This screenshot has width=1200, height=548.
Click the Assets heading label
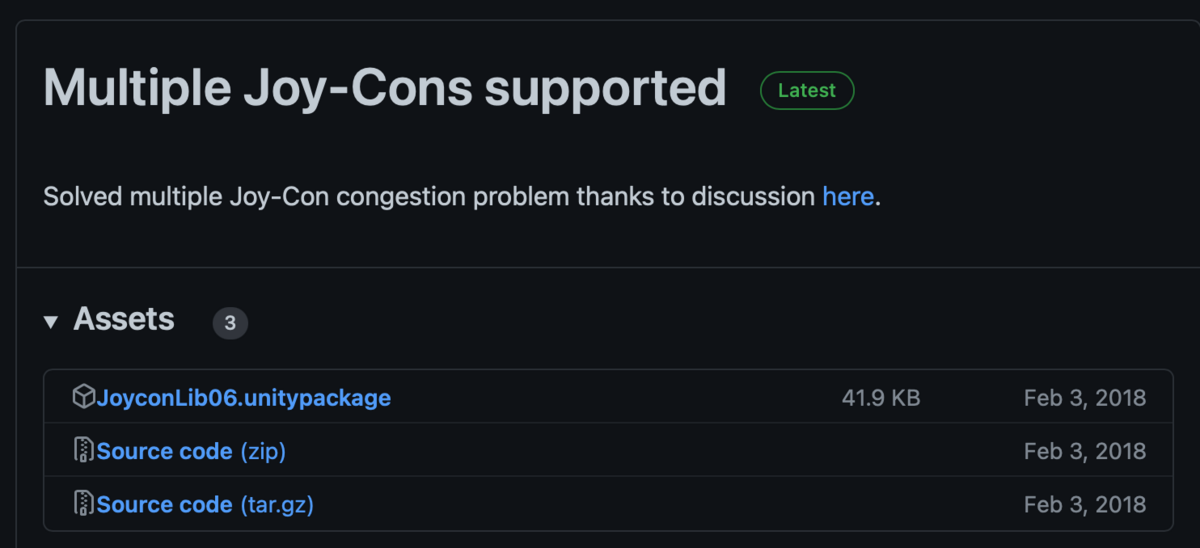coord(124,320)
